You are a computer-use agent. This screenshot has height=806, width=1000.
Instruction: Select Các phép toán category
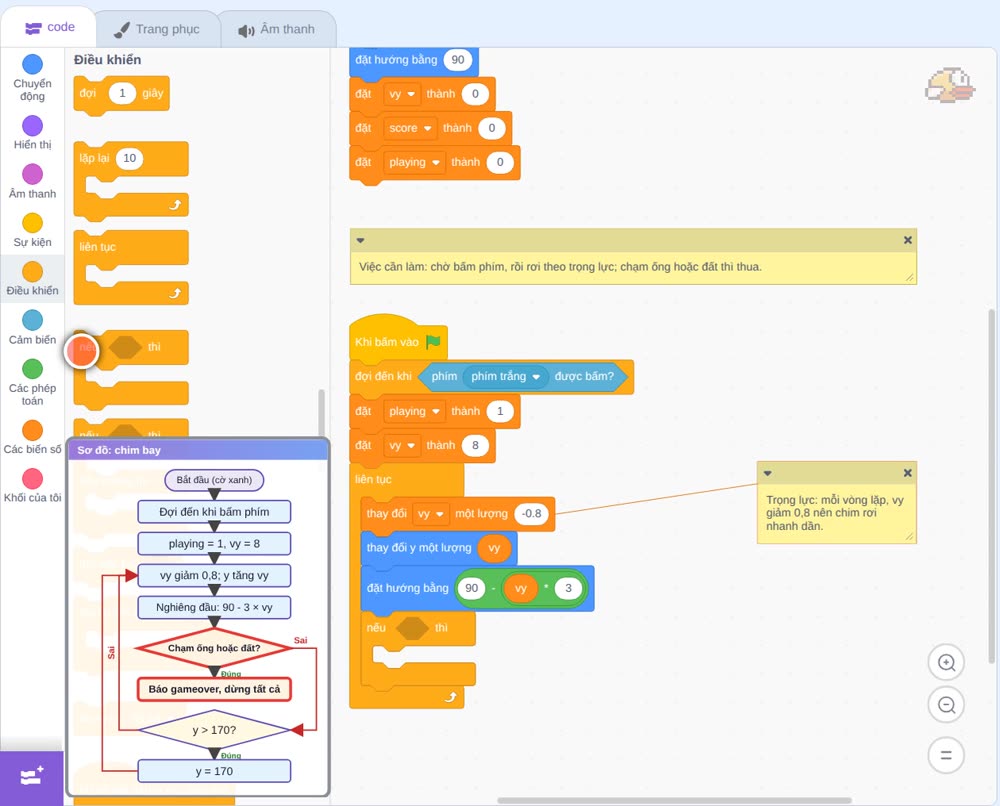pos(32,383)
